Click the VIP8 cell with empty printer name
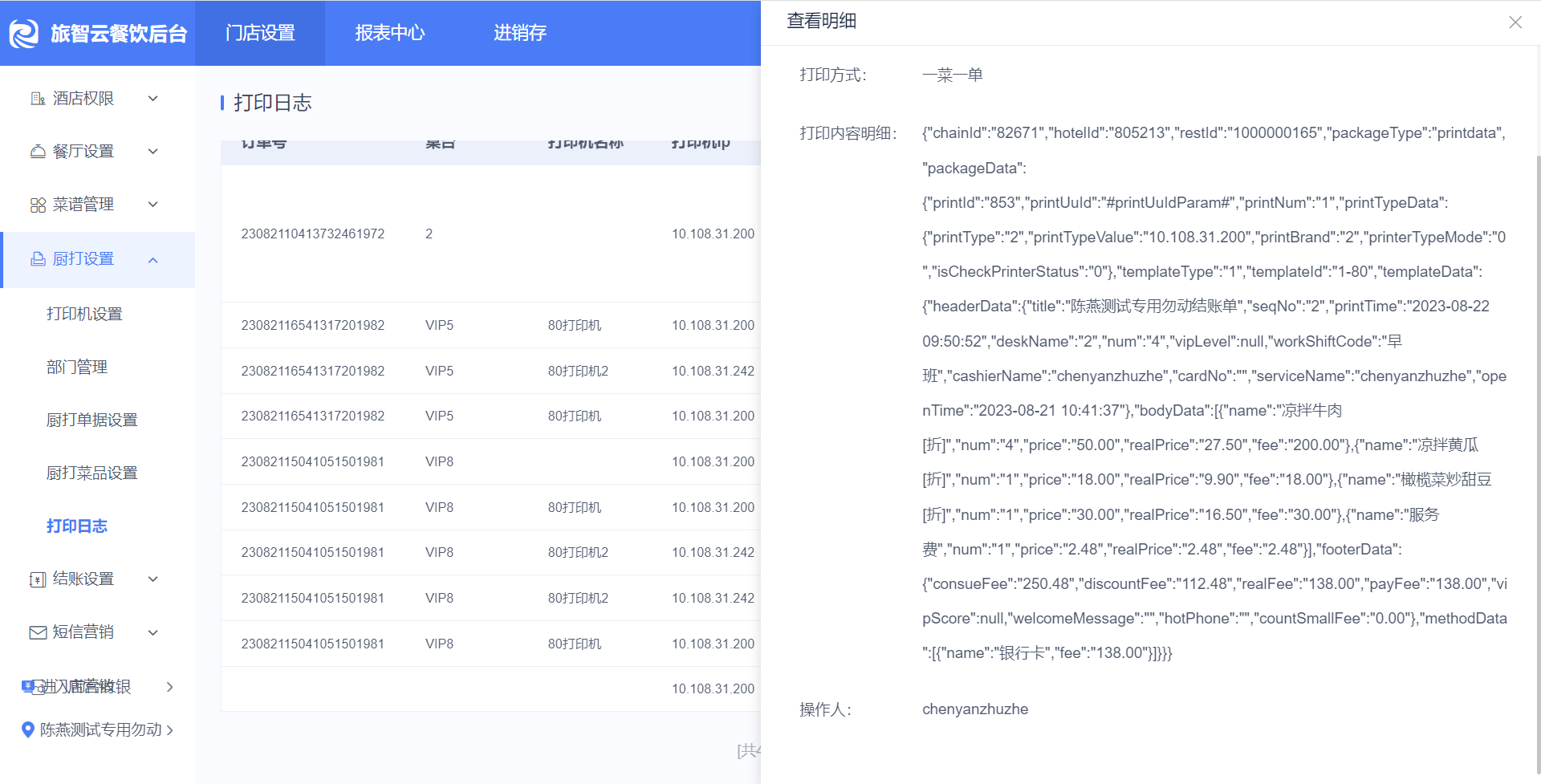The height and width of the screenshot is (784, 1541). point(439,462)
